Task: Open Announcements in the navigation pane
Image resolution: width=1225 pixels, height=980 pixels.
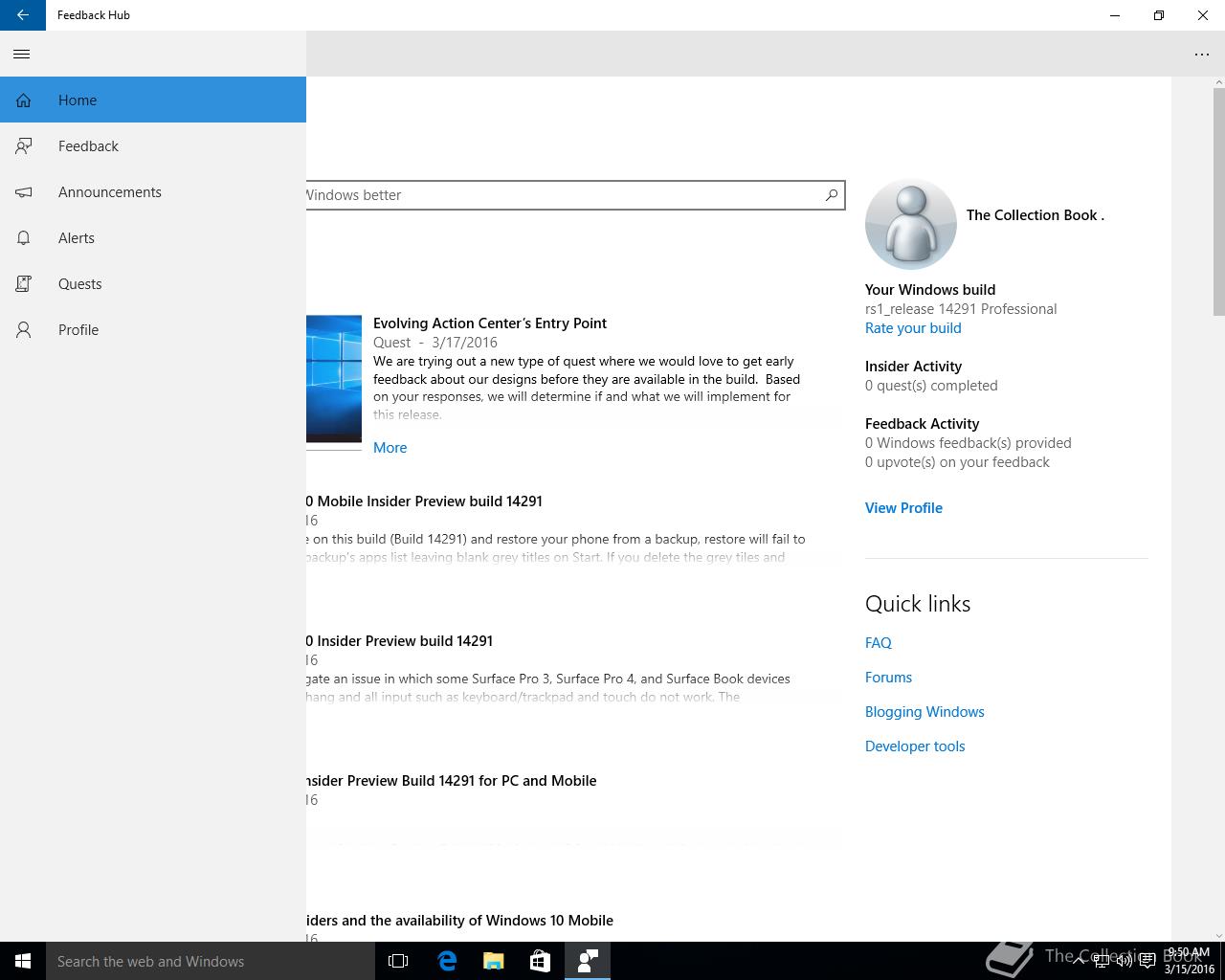Action: point(153,191)
